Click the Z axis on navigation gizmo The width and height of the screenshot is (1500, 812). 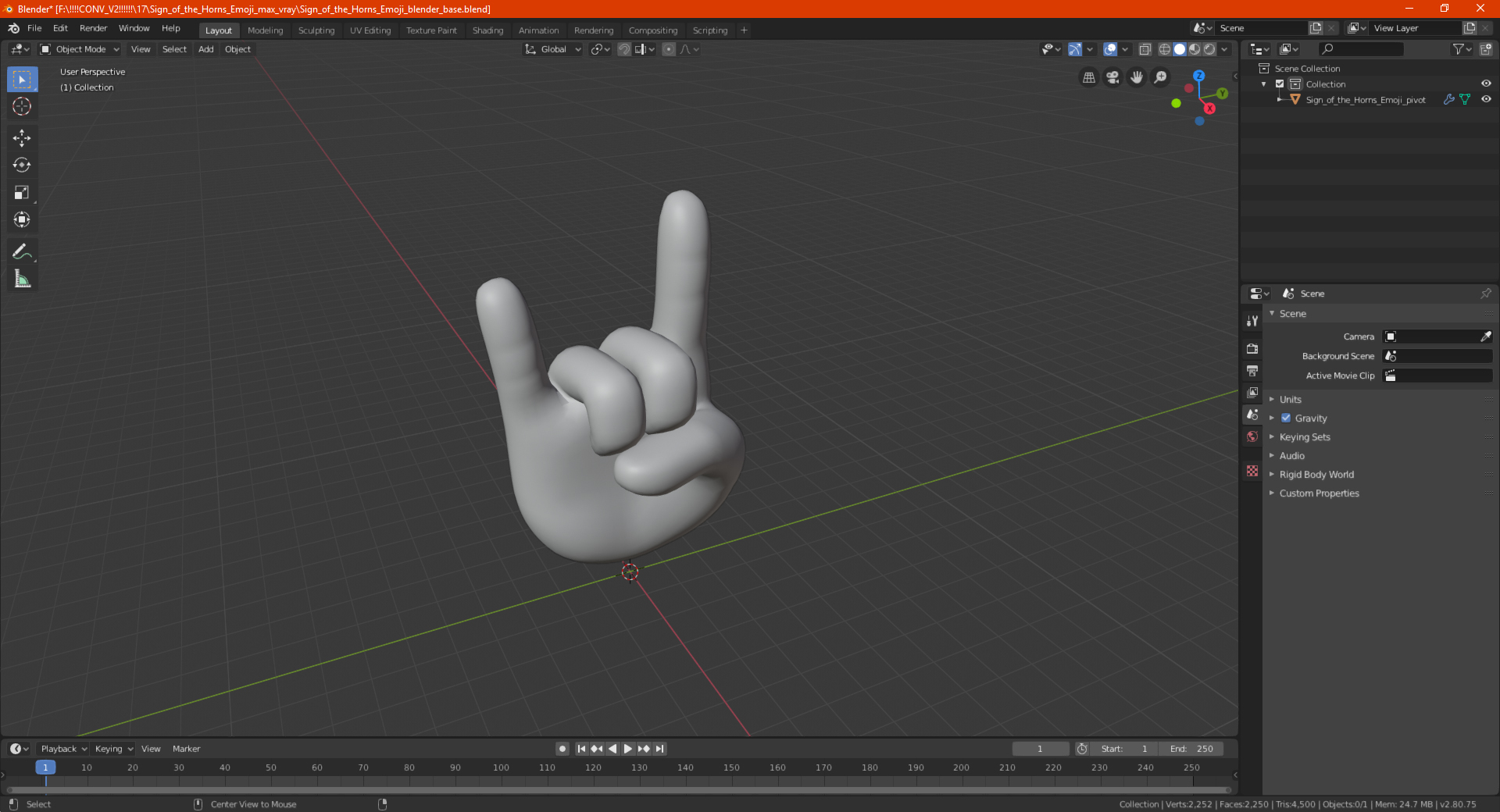[1198, 76]
